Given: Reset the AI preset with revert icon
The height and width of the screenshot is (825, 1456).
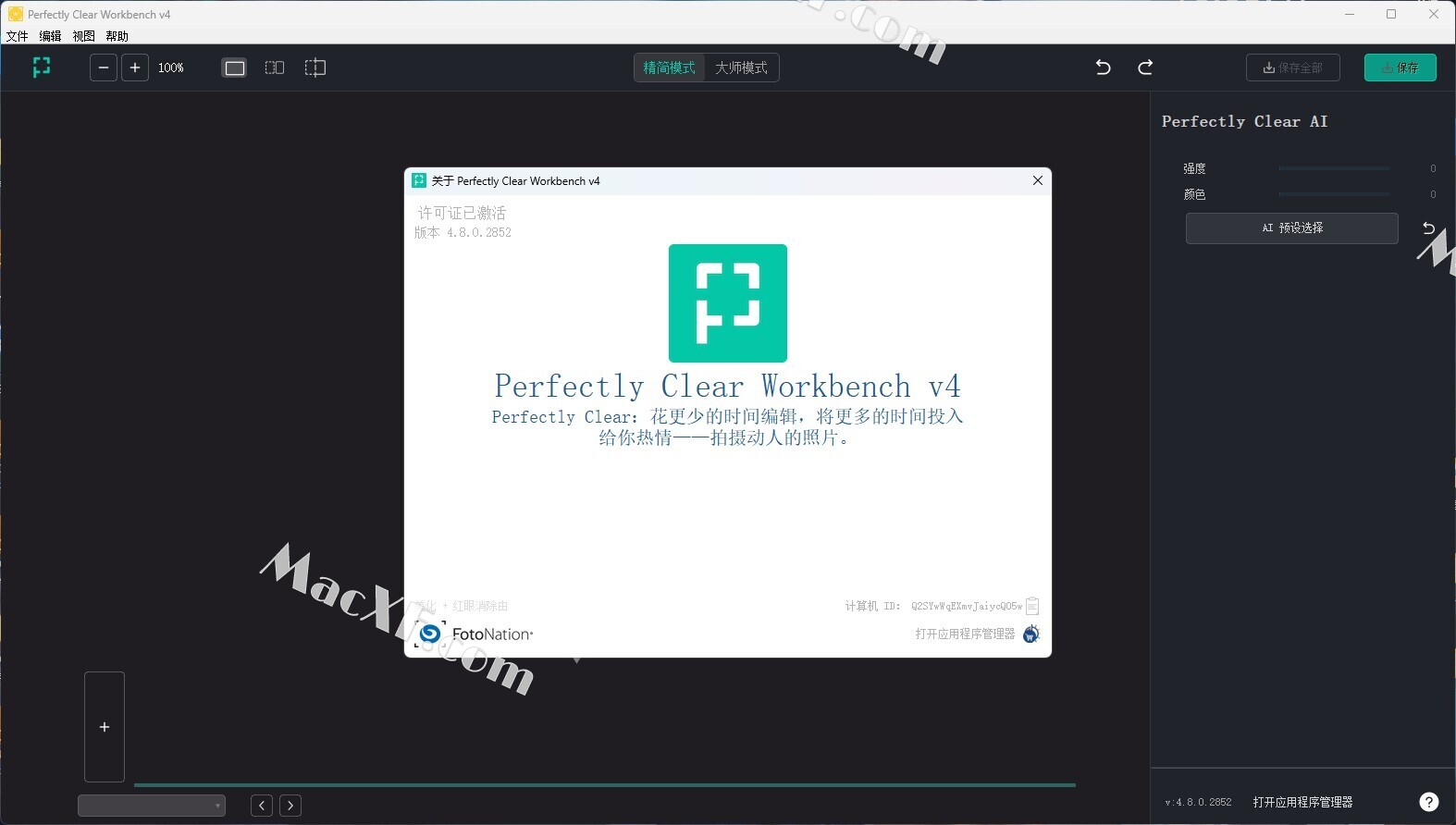Looking at the screenshot, I should tap(1428, 228).
